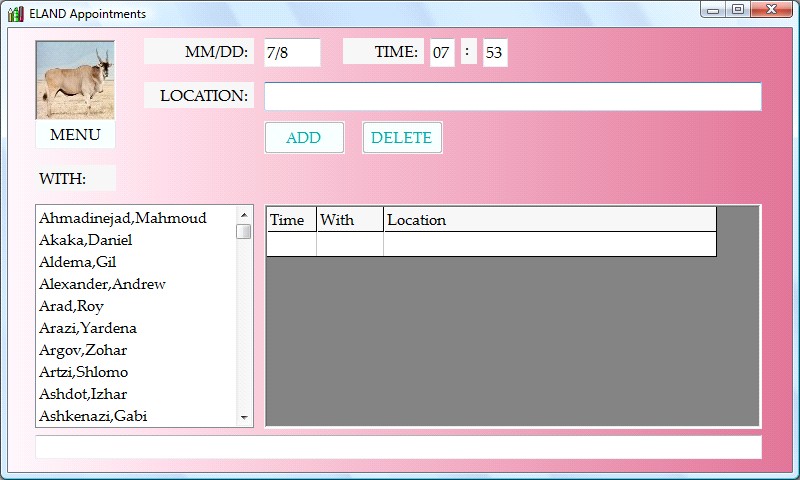The width and height of the screenshot is (800, 480).
Task: Pick Arazi,Yardena in the WITH list
Action: tap(88, 328)
